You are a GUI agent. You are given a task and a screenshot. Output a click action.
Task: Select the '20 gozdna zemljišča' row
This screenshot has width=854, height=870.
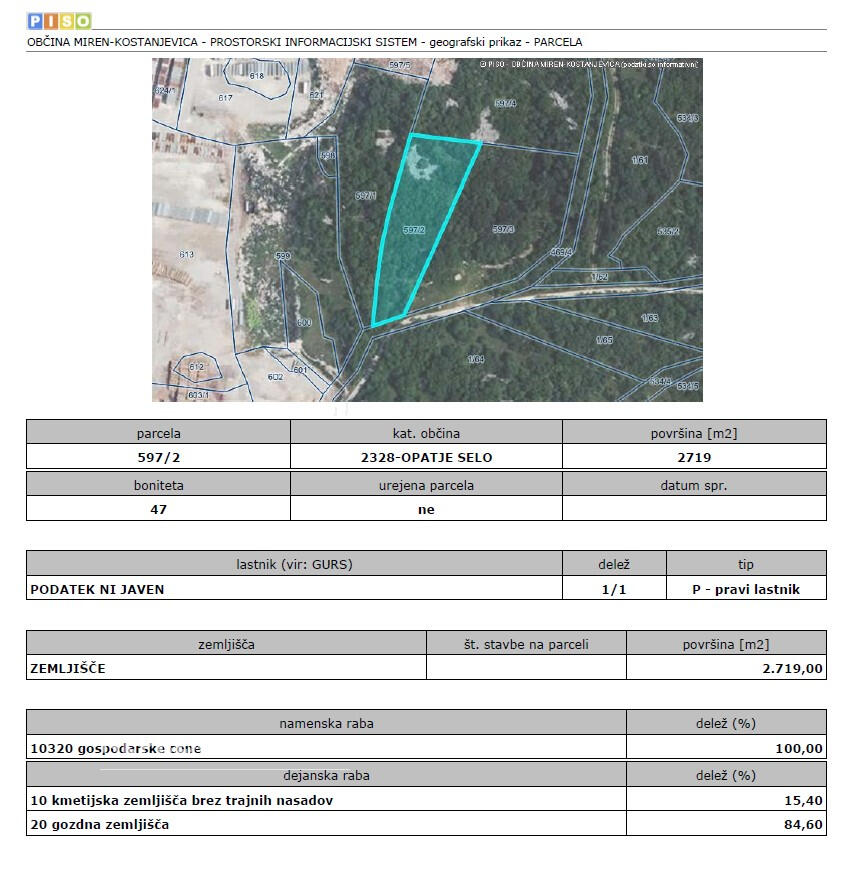(x=100, y=824)
